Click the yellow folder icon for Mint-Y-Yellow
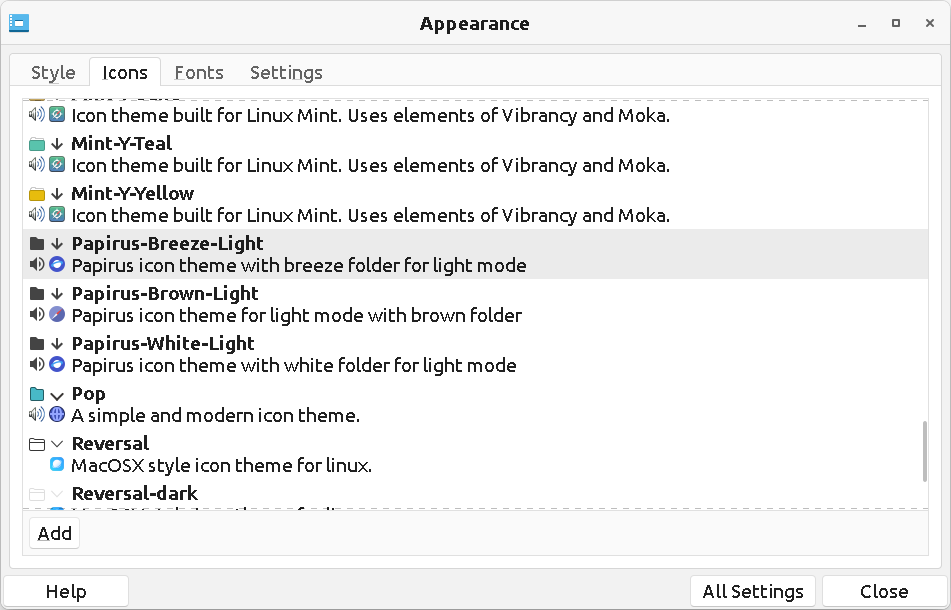The height and width of the screenshot is (610, 951). tap(37, 194)
